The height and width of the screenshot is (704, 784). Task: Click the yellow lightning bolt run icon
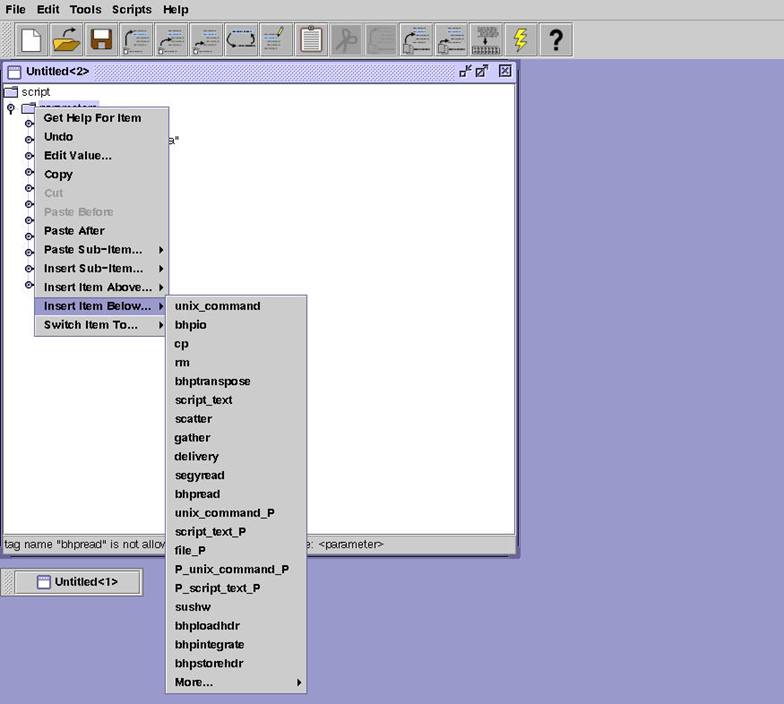521,40
